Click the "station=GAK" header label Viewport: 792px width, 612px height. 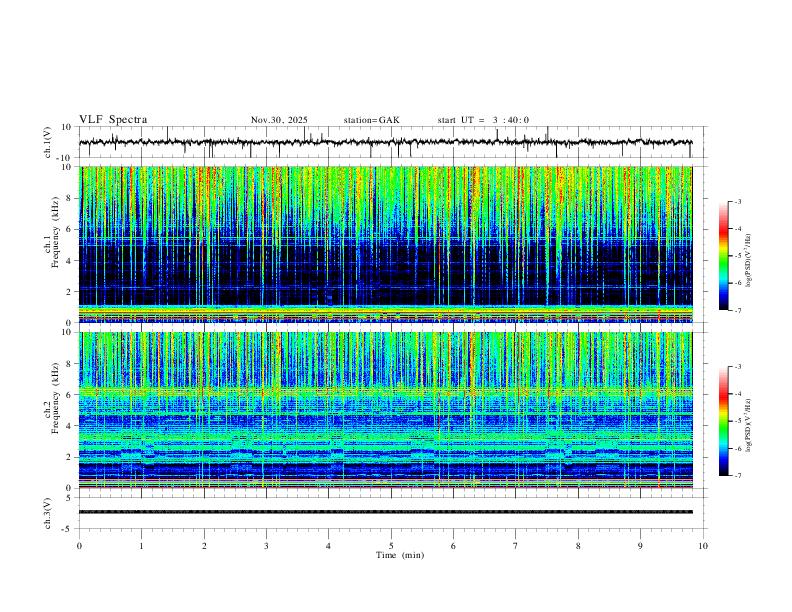pos(372,120)
